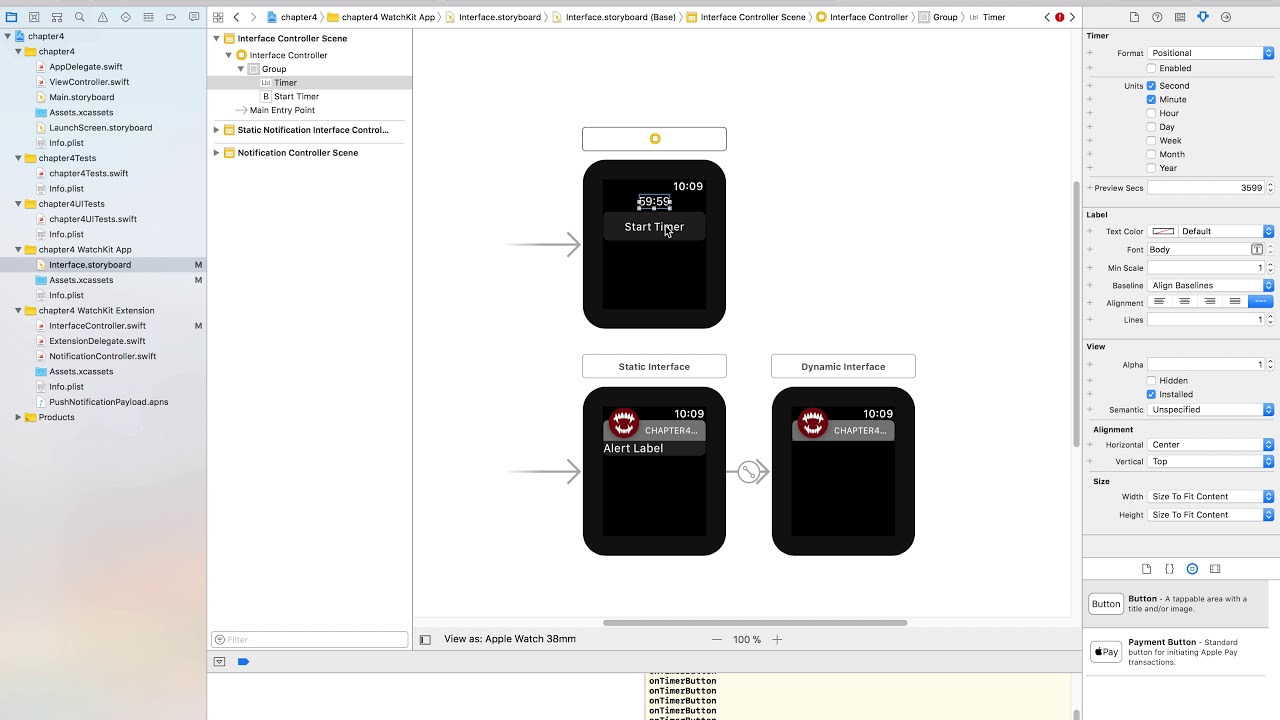Select Start Timer in document outline
This screenshot has height=720, width=1280.
pyautogui.click(x=296, y=97)
